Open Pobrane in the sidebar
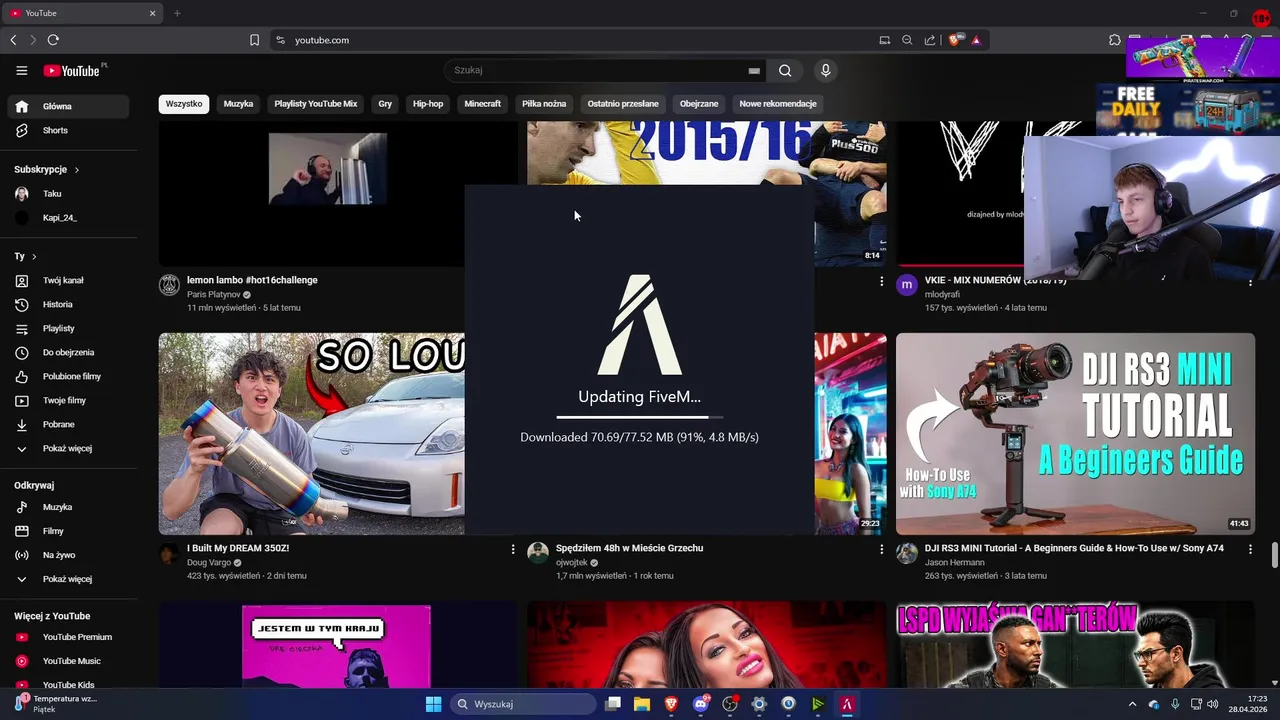 click(68, 424)
